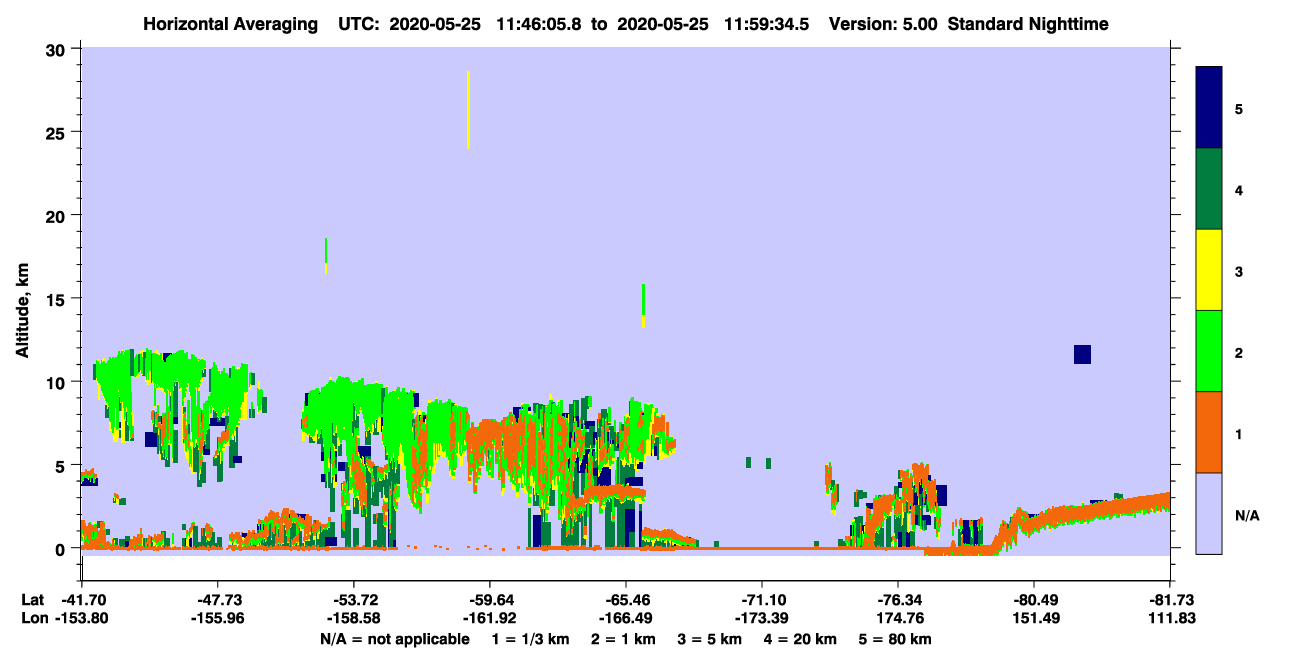The image size is (1300, 667).
Task: Select the bright green level 2 color swatch
Action: (1209, 351)
